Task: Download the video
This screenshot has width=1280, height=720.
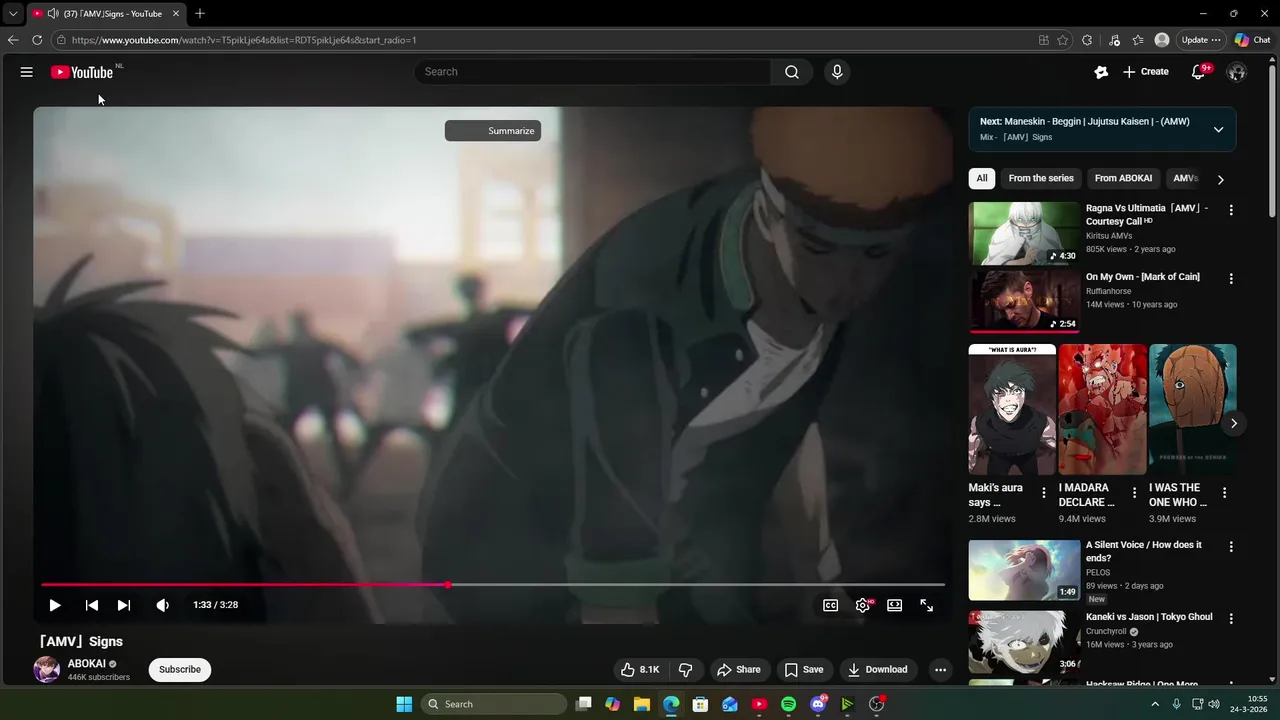Action: click(877, 670)
